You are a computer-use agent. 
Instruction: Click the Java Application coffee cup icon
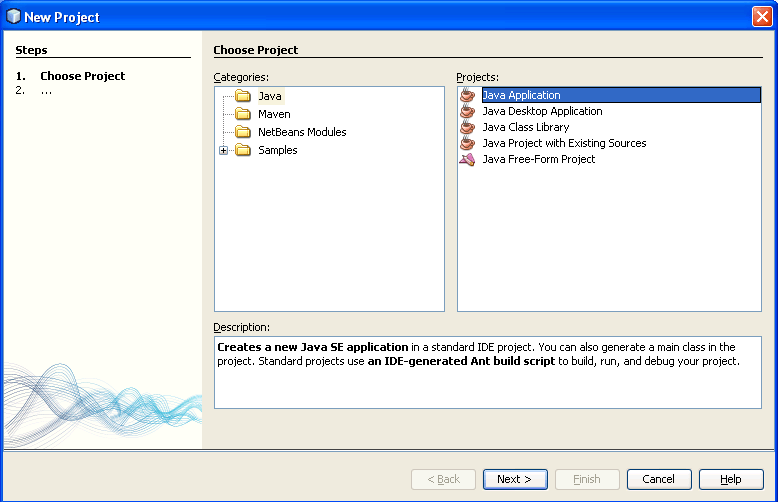tap(467, 95)
